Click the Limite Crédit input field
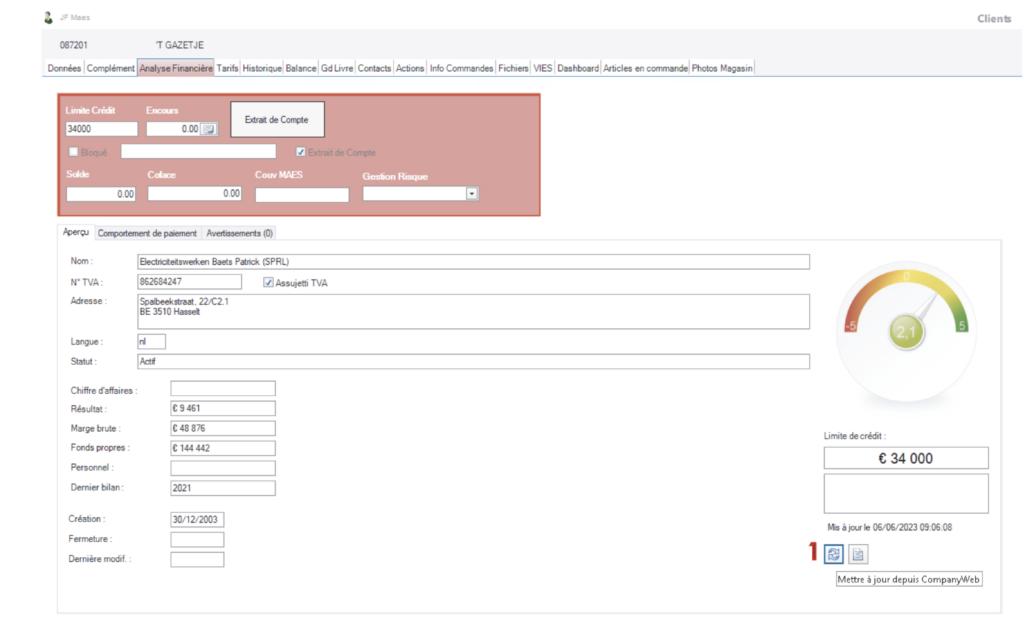Screen dimensions: 1024x637 tap(101, 129)
